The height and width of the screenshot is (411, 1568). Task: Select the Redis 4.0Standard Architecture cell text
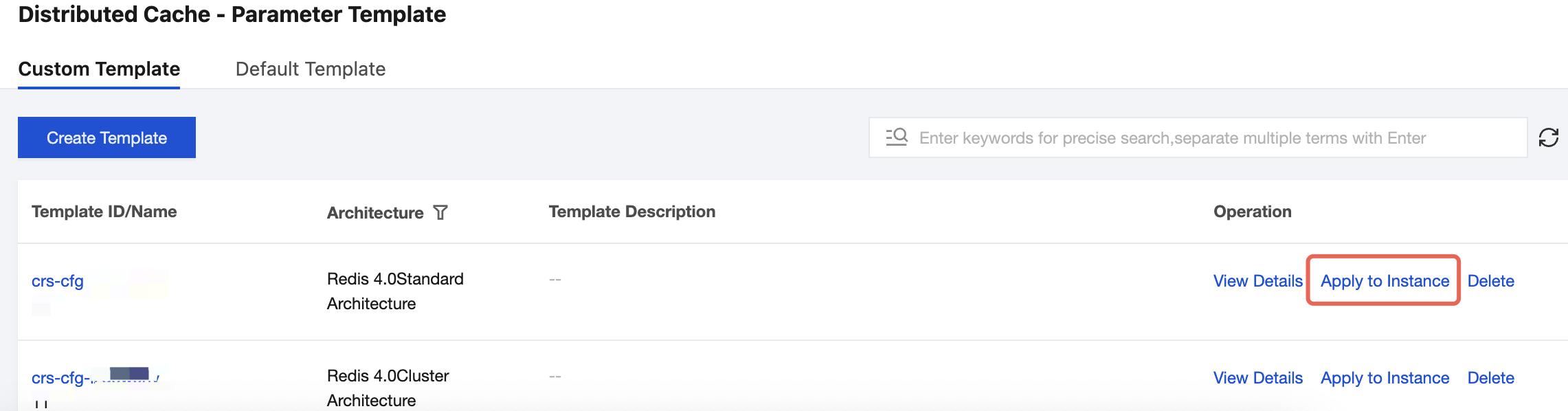(x=395, y=291)
